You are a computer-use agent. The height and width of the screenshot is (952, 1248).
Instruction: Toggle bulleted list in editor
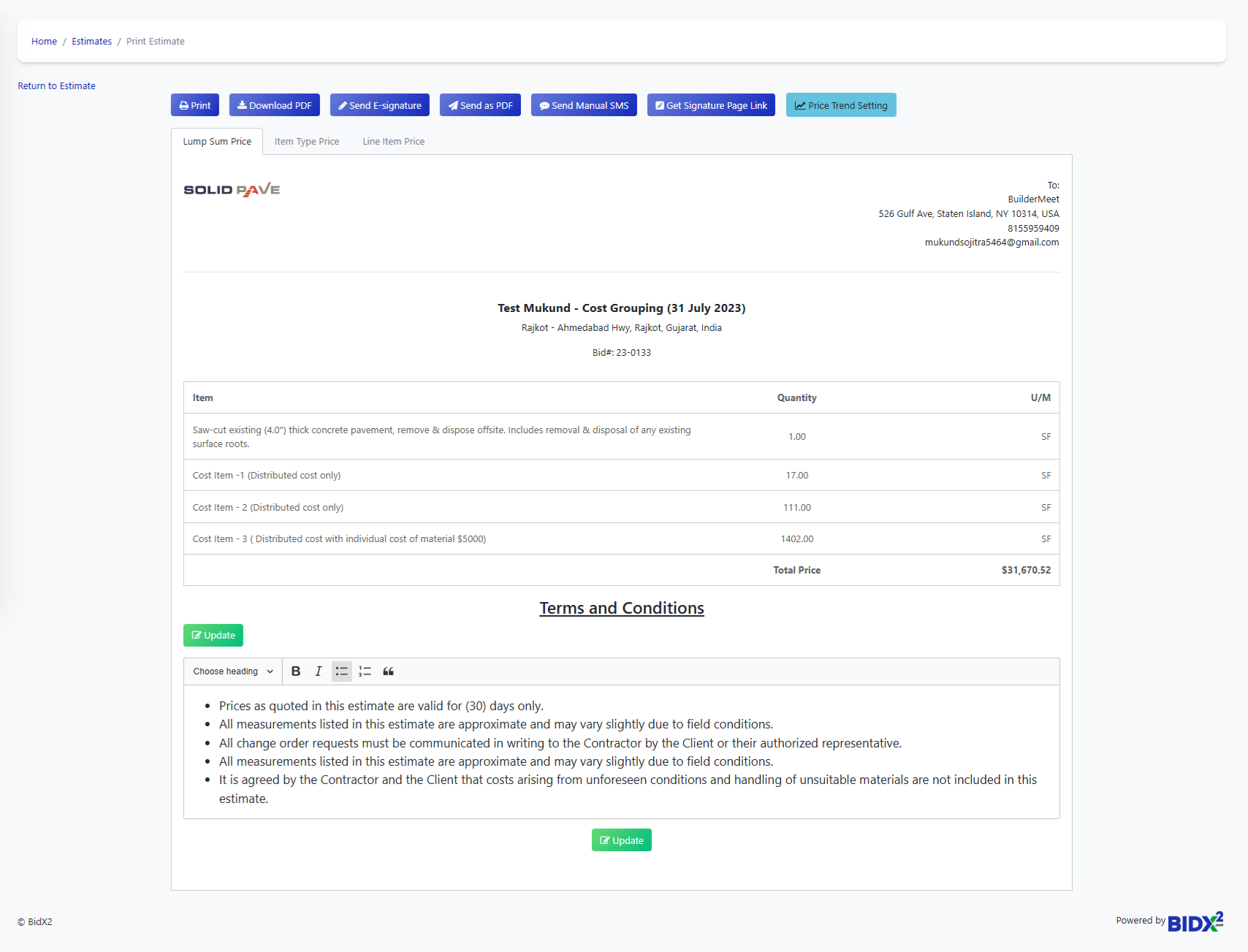click(x=341, y=671)
